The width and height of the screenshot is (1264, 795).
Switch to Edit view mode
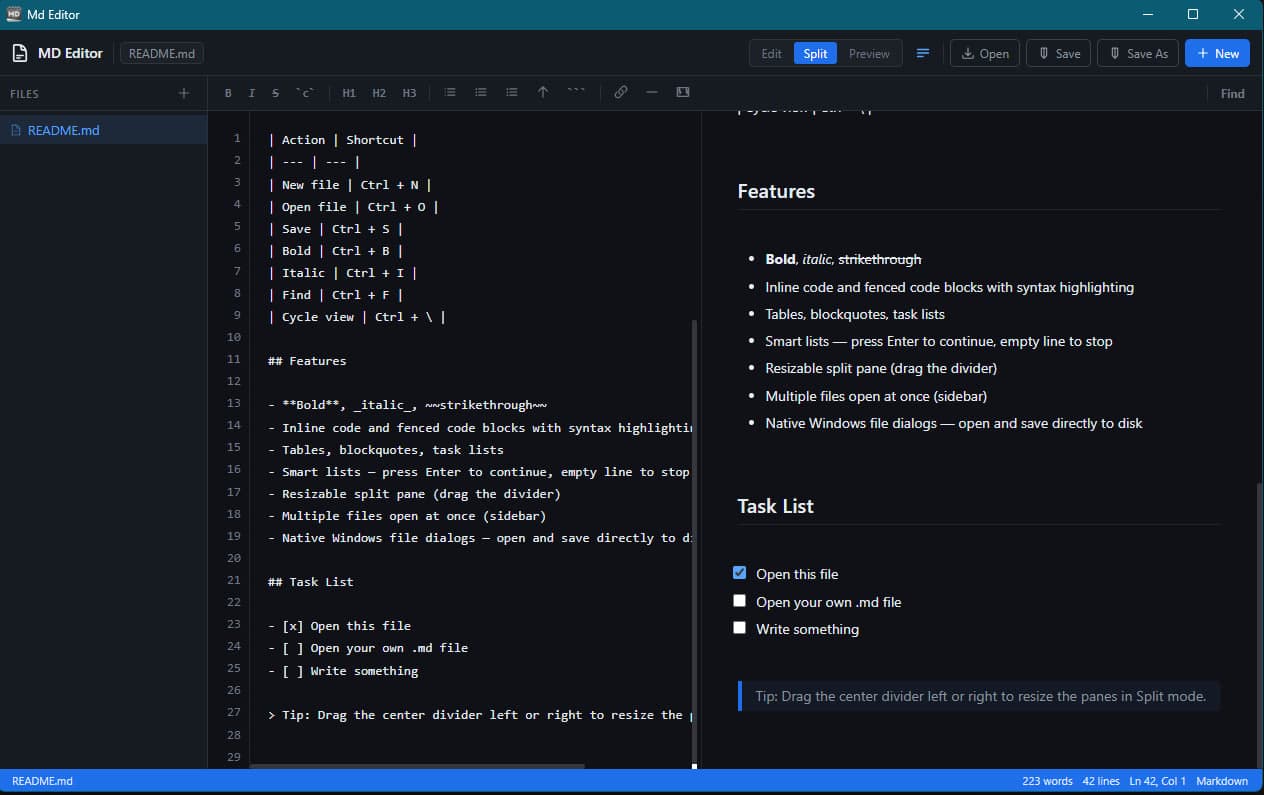pyautogui.click(x=771, y=54)
